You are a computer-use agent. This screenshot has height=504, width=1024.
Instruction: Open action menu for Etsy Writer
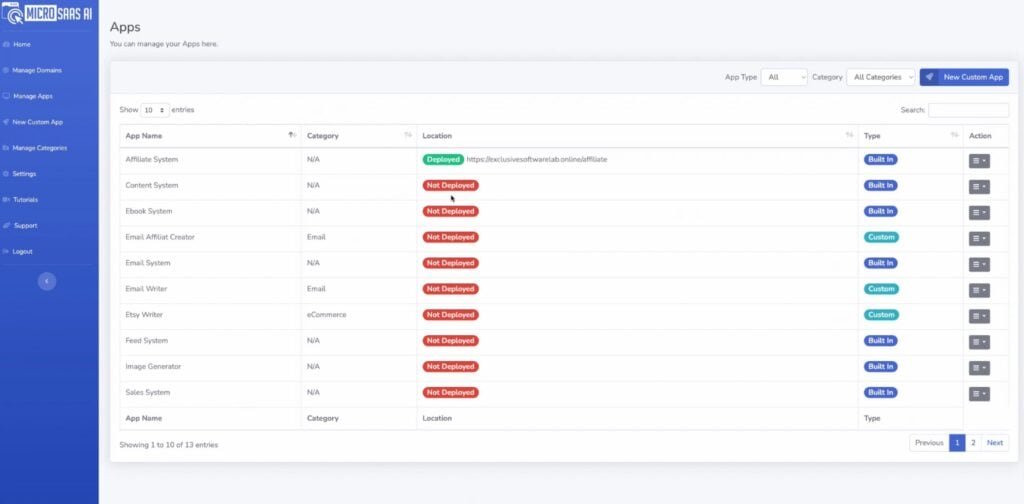(979, 316)
